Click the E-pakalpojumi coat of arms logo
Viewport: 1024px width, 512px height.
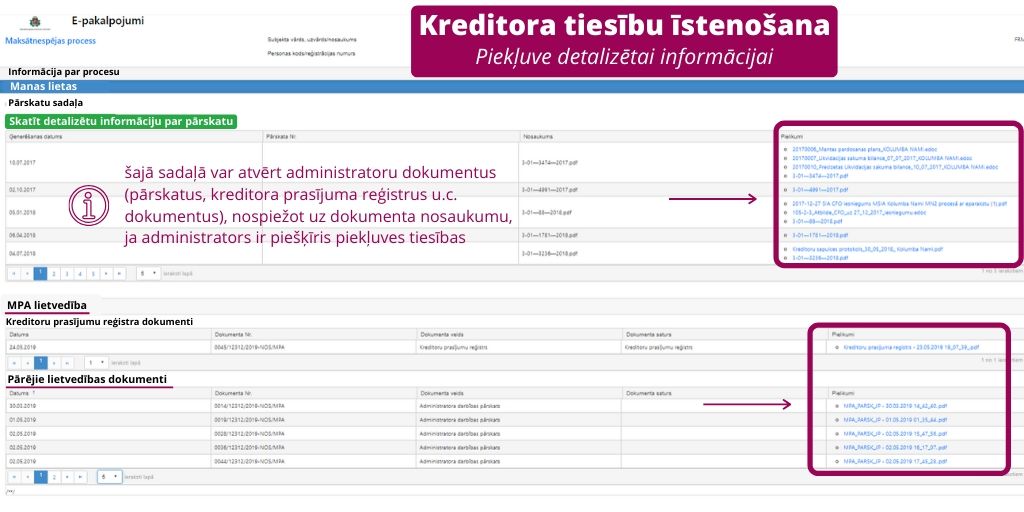(x=36, y=24)
